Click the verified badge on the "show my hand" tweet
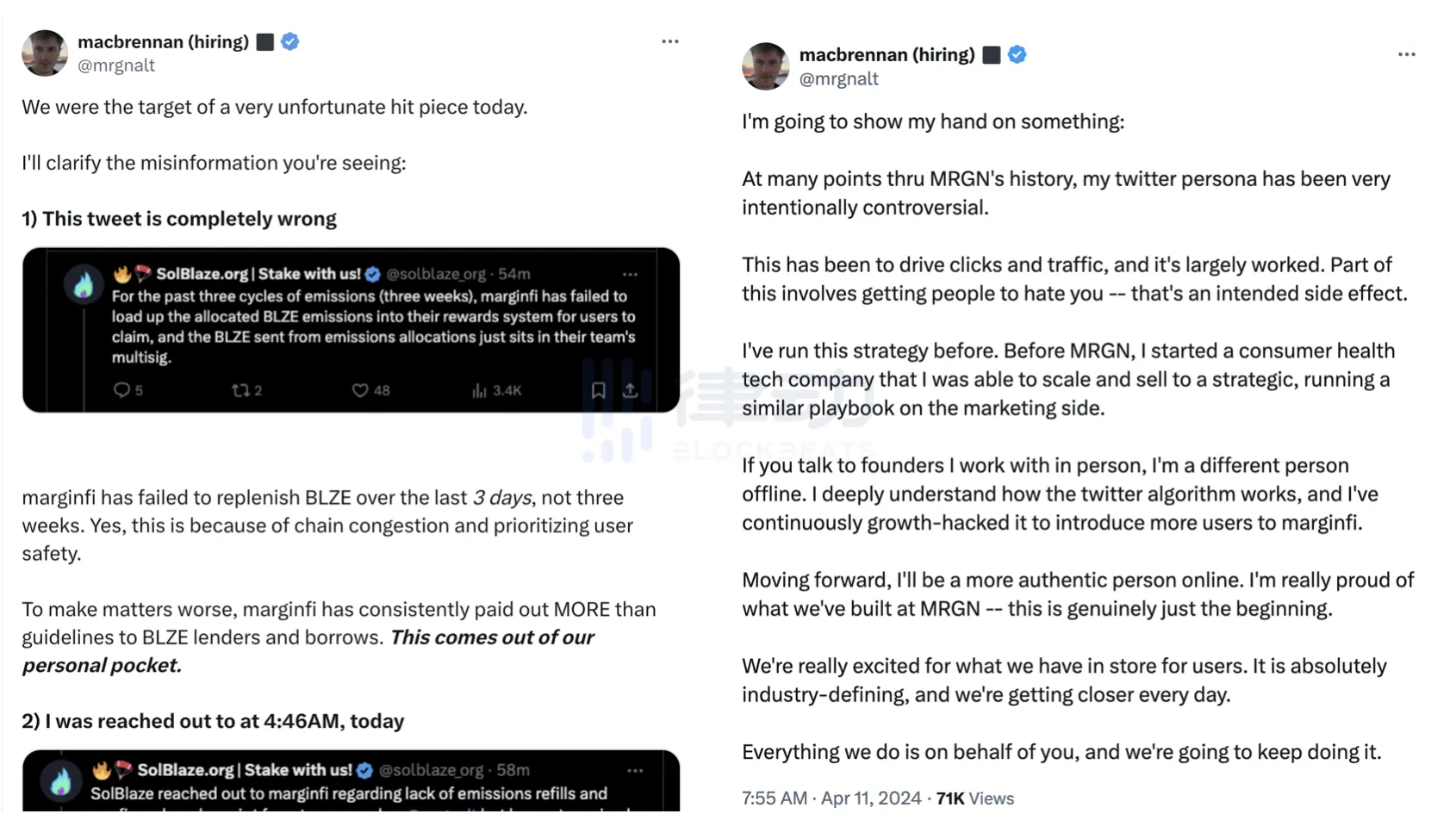 [1017, 54]
